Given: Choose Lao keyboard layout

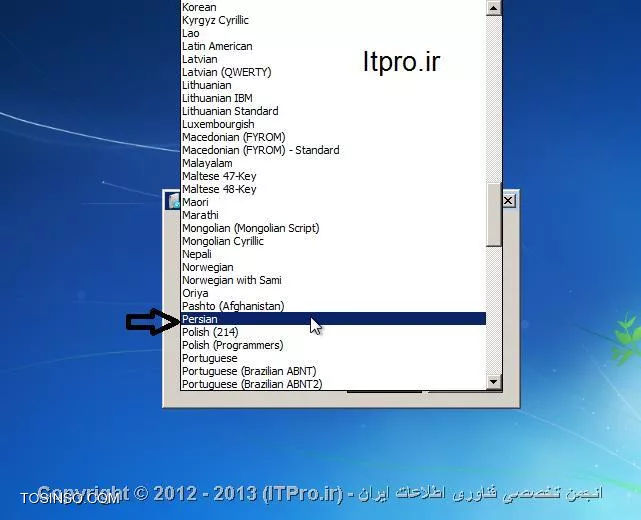Looking at the screenshot, I should click(x=333, y=33).
